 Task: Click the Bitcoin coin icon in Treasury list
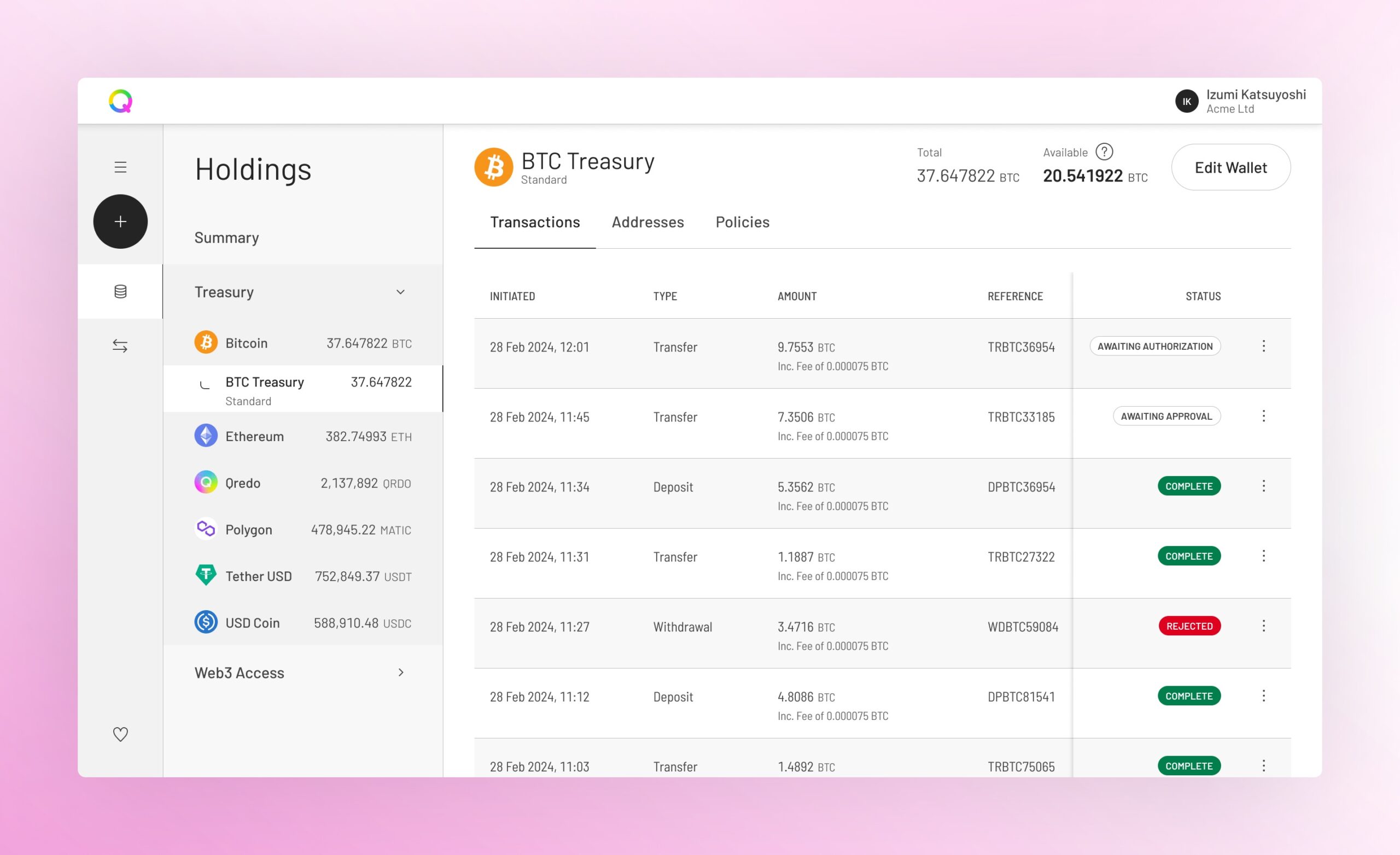click(206, 342)
